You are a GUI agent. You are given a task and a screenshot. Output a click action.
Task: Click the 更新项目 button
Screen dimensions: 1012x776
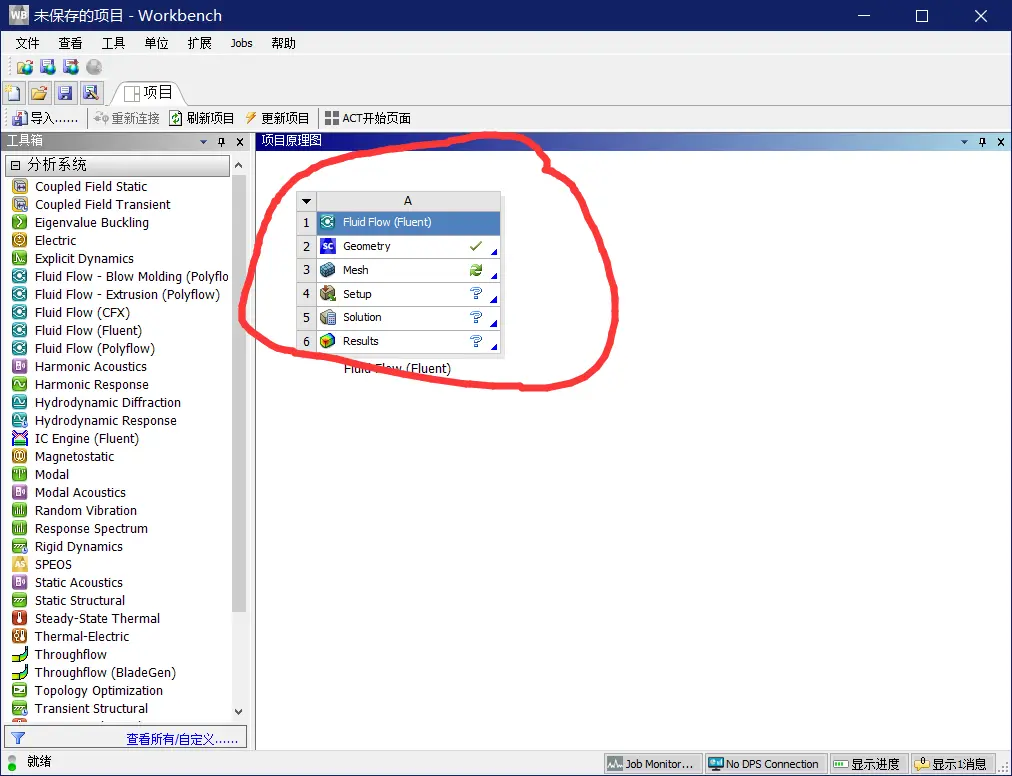tap(277, 118)
